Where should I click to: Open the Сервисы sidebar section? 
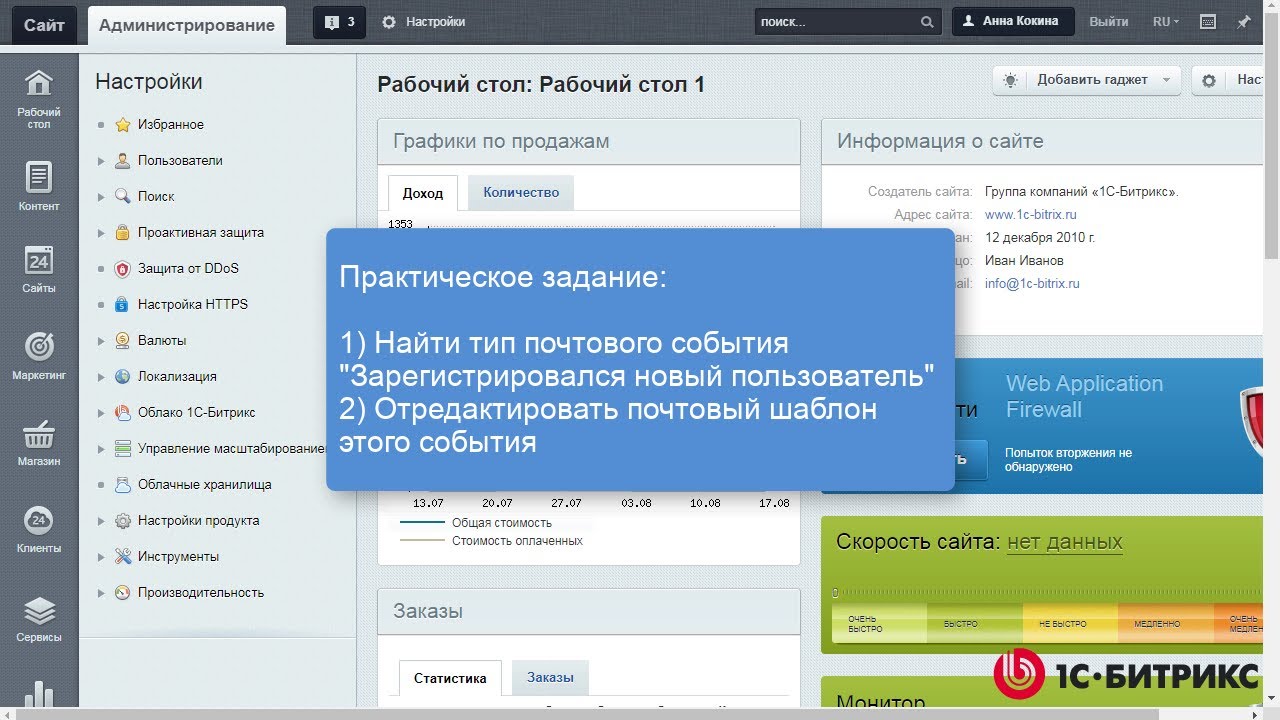[x=39, y=618]
